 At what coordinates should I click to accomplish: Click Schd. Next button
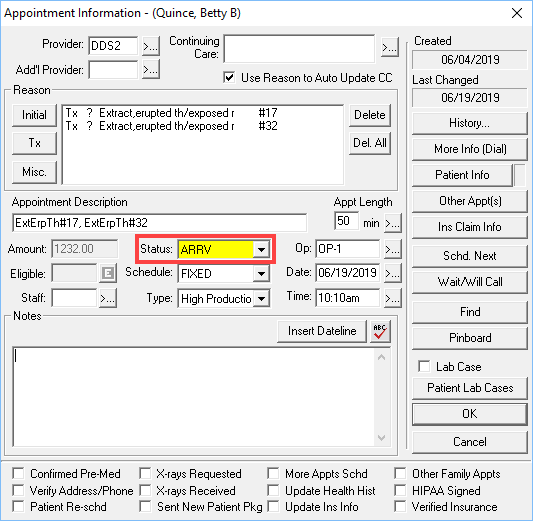tap(469, 256)
